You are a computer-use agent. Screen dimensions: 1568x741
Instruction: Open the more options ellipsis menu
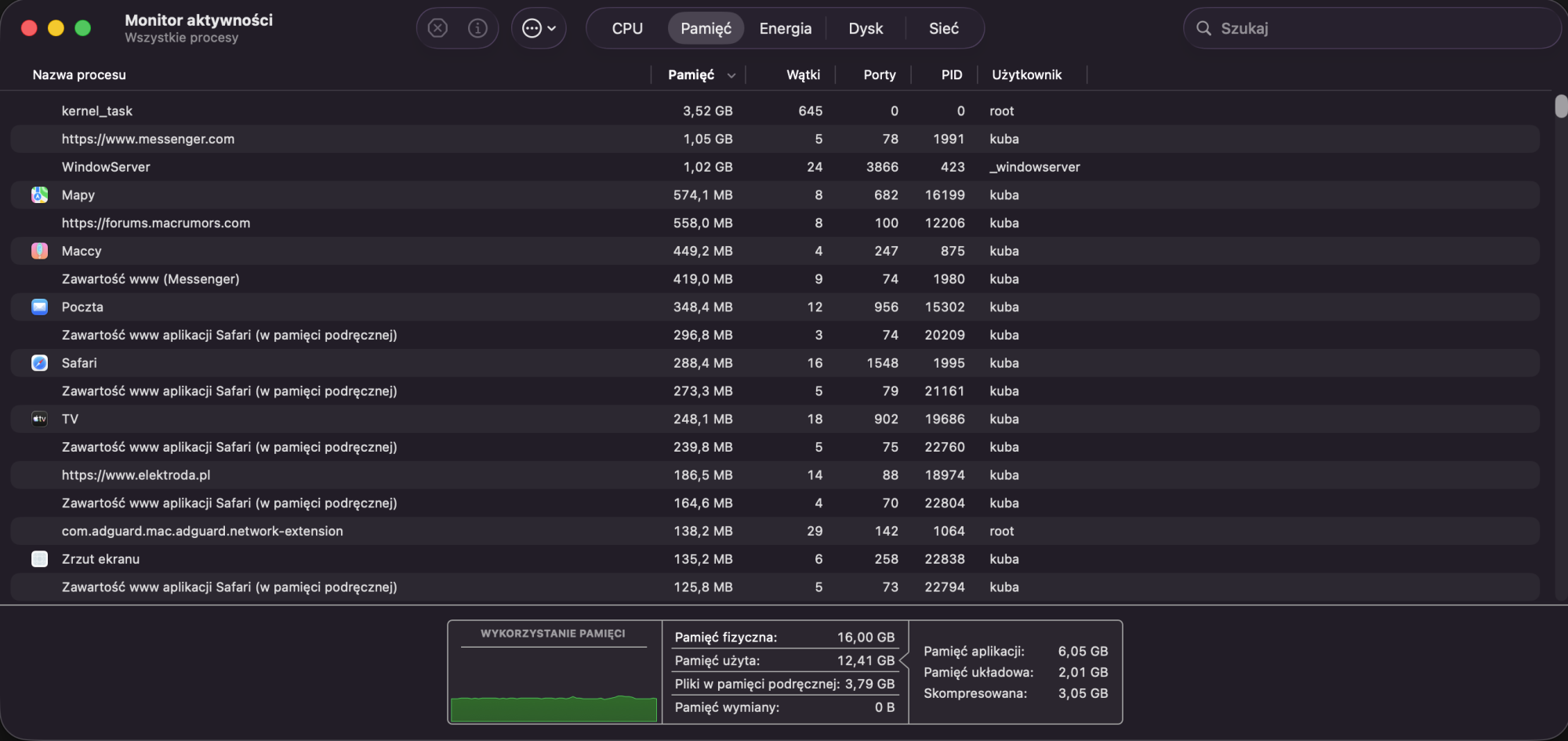tap(539, 28)
